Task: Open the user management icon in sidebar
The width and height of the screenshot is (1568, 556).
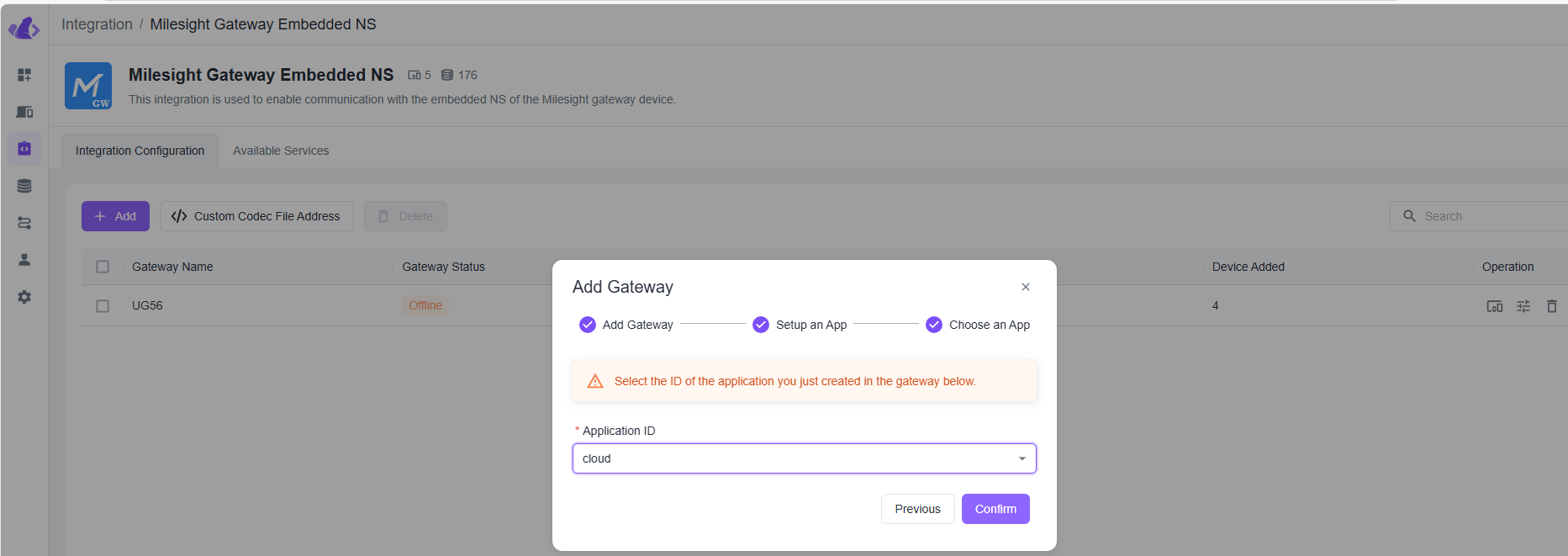Action: click(x=24, y=260)
